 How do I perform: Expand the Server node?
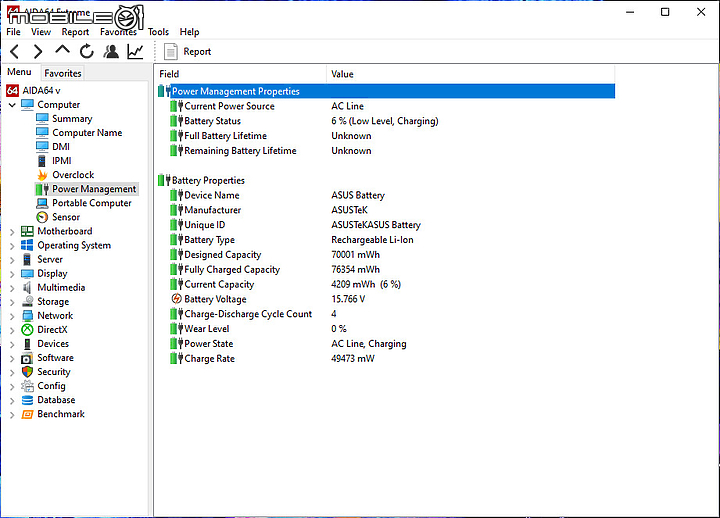click(12, 260)
